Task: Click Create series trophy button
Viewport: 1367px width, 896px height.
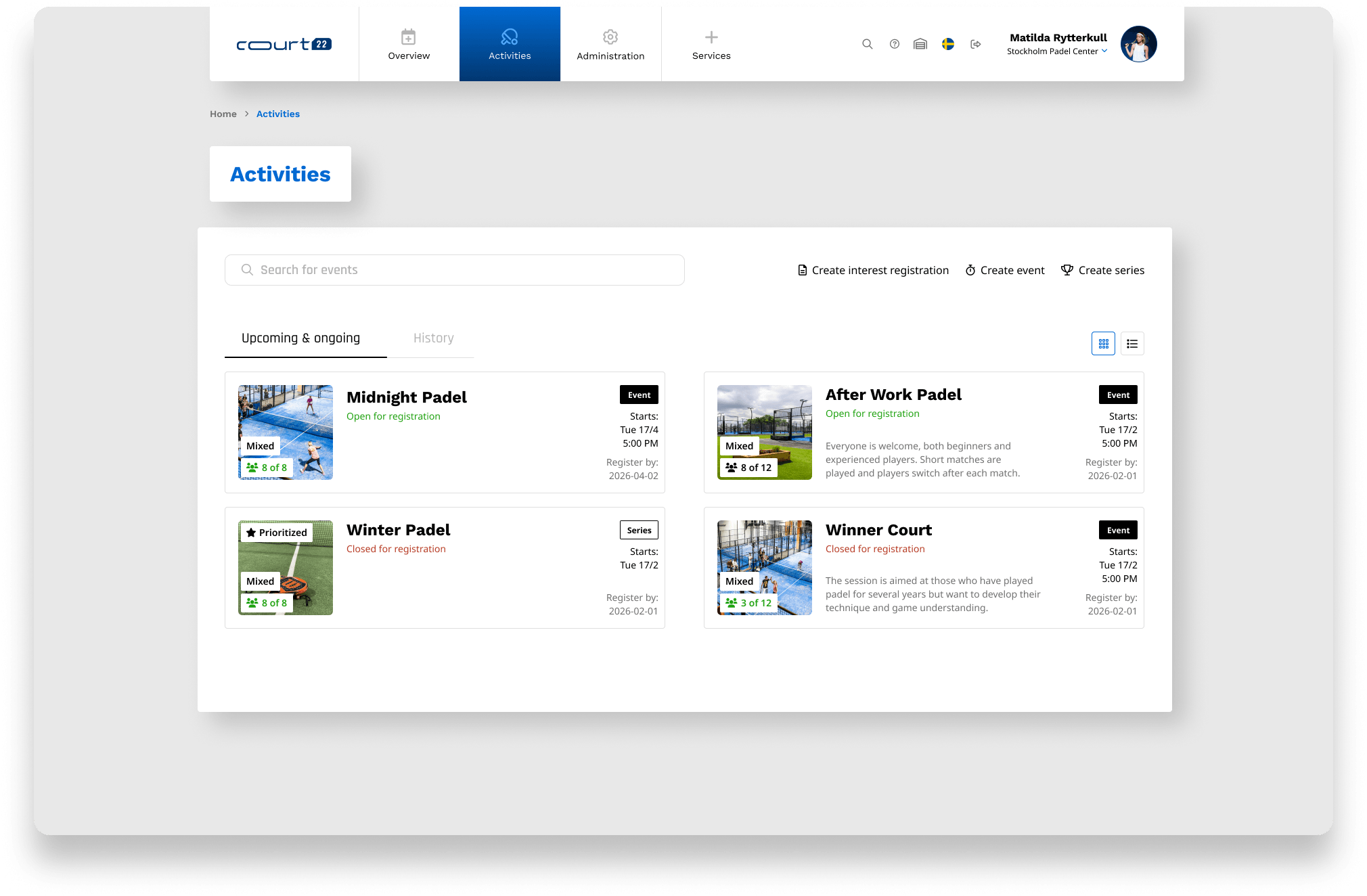Action: (x=1102, y=270)
